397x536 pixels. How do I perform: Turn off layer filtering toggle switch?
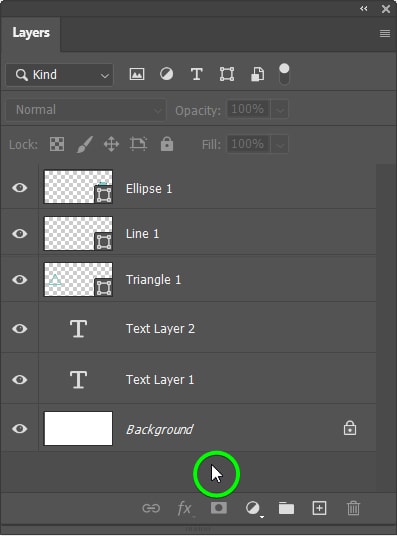284,74
